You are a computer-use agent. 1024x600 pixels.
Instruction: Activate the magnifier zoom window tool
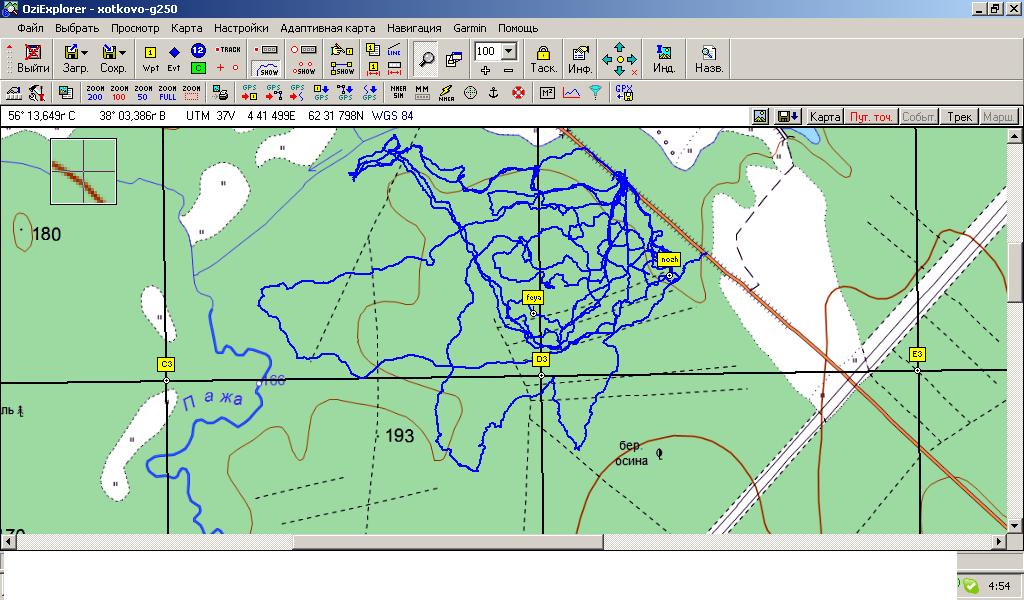tap(427, 59)
